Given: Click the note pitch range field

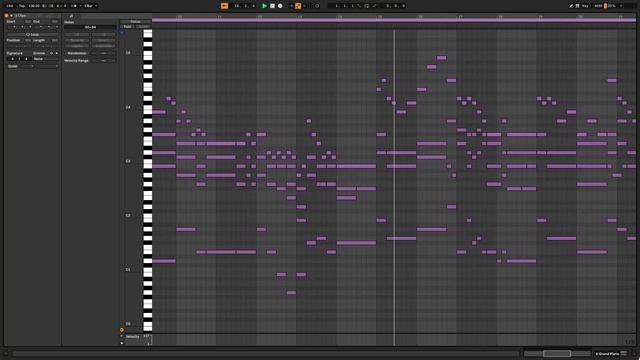Looking at the screenshot, I should click(x=90, y=27).
